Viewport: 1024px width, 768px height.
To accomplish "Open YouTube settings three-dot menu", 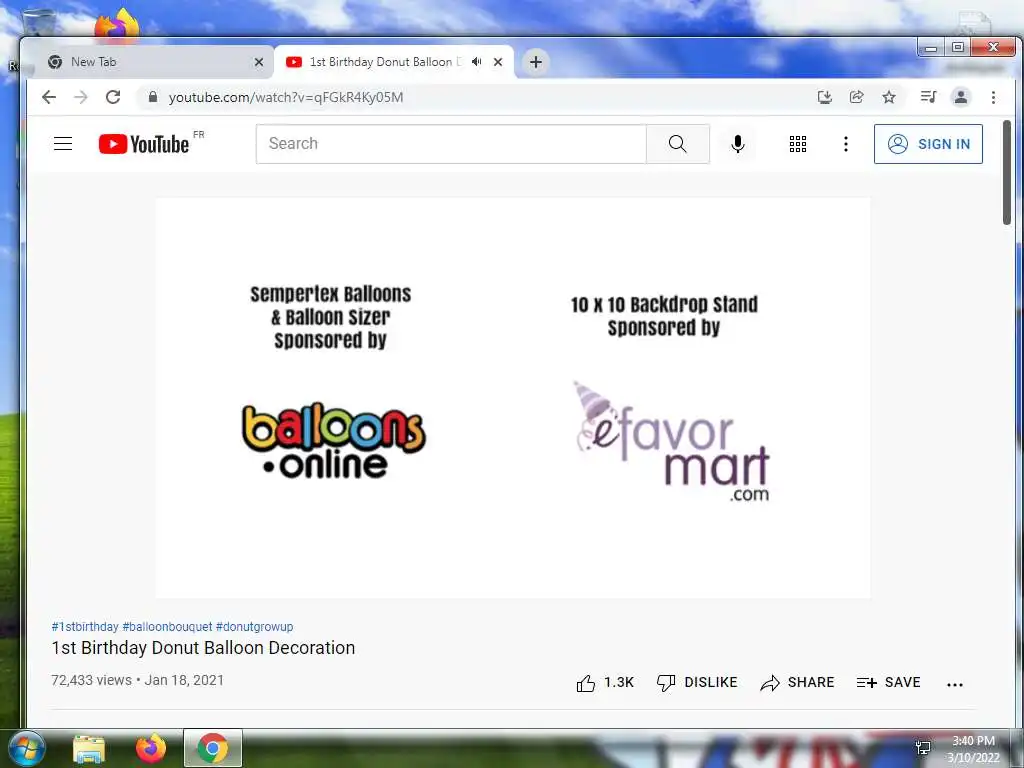I will [846, 144].
